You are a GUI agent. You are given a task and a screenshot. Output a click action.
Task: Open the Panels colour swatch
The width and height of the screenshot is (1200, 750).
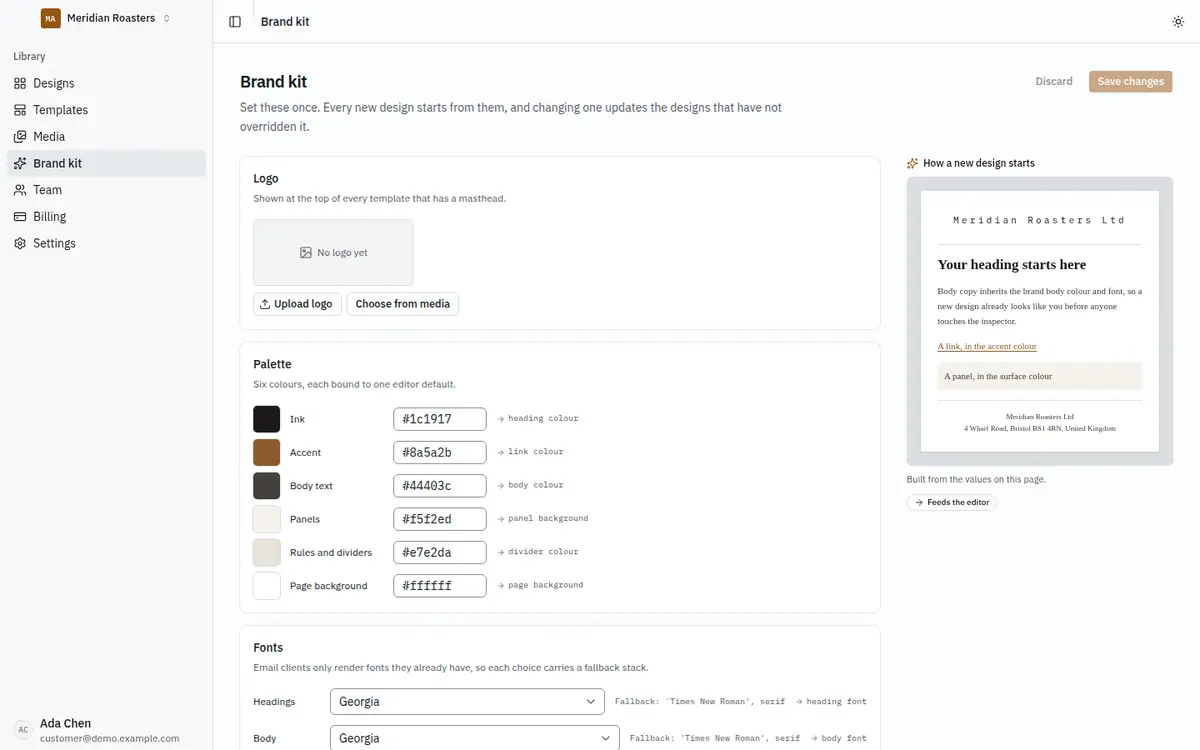267,519
